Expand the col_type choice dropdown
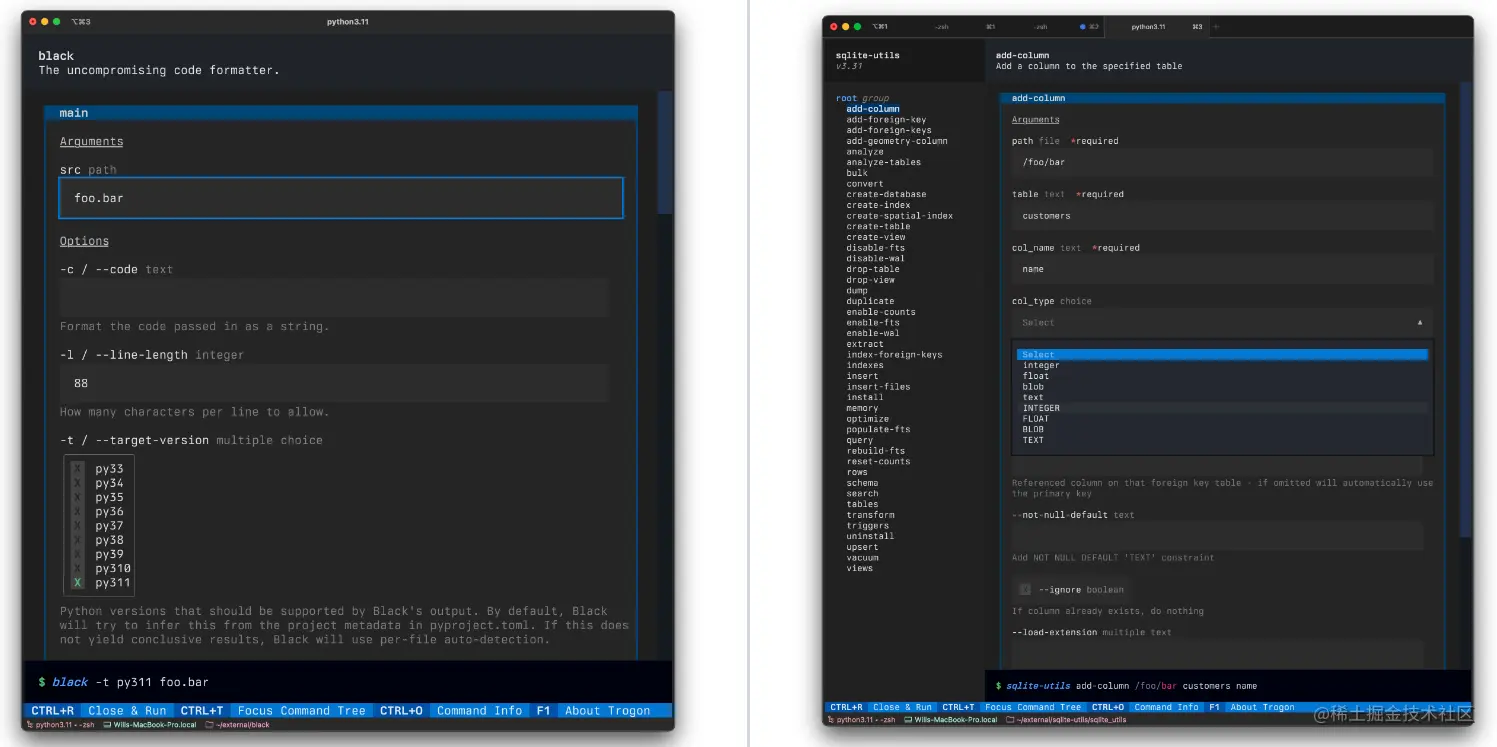This screenshot has height=747, width=1497. coord(1222,322)
